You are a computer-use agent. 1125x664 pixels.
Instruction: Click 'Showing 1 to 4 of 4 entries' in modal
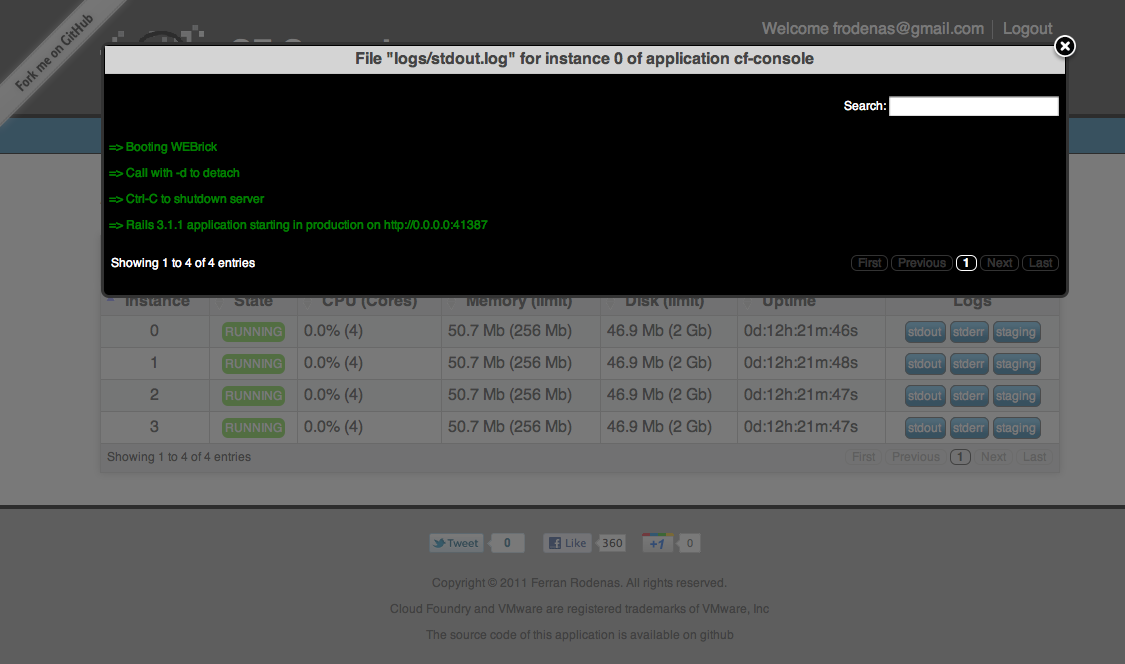(183, 263)
